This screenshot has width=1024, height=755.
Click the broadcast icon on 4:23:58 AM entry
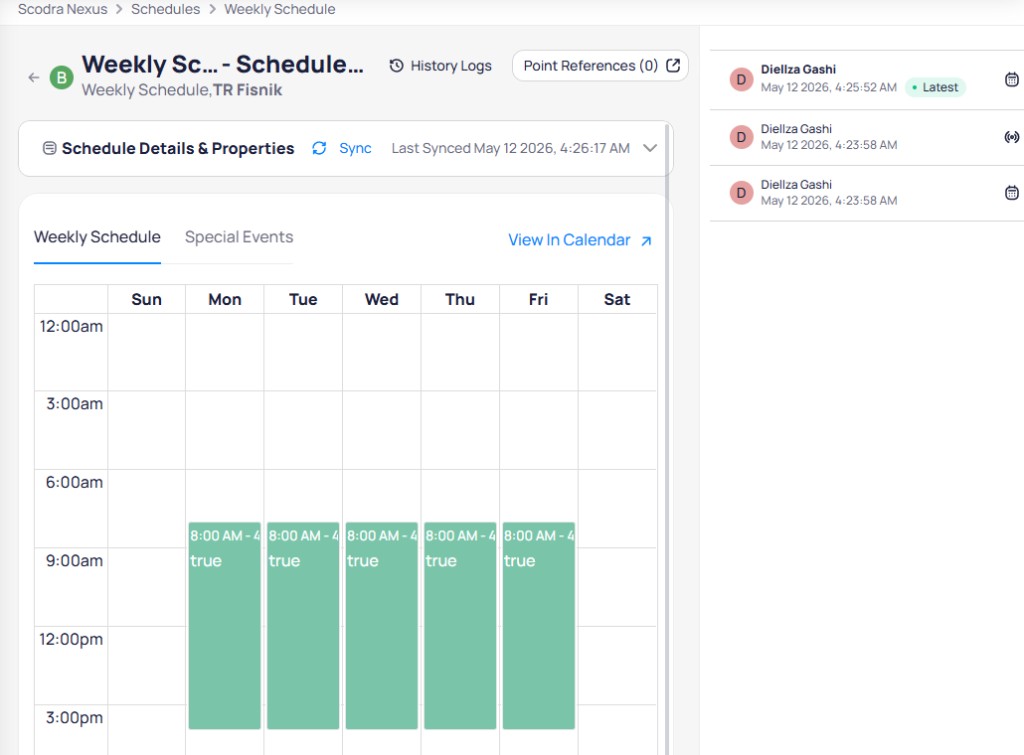point(1012,137)
